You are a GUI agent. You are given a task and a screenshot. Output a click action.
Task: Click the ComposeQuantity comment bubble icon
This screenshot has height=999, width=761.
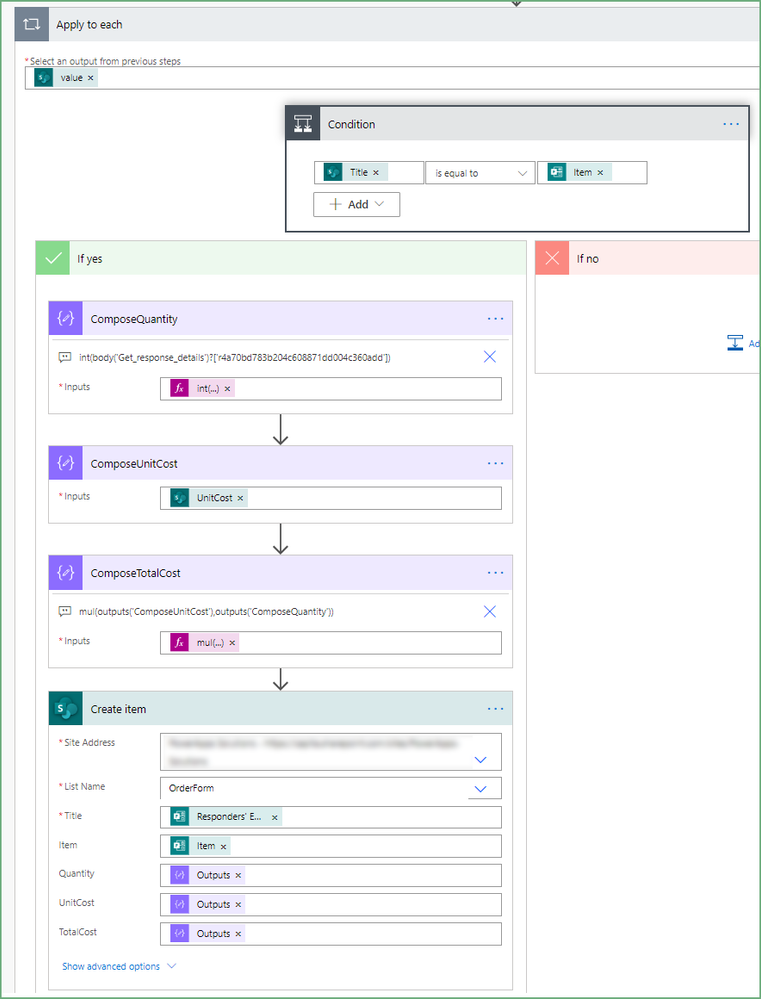[x=64, y=357]
